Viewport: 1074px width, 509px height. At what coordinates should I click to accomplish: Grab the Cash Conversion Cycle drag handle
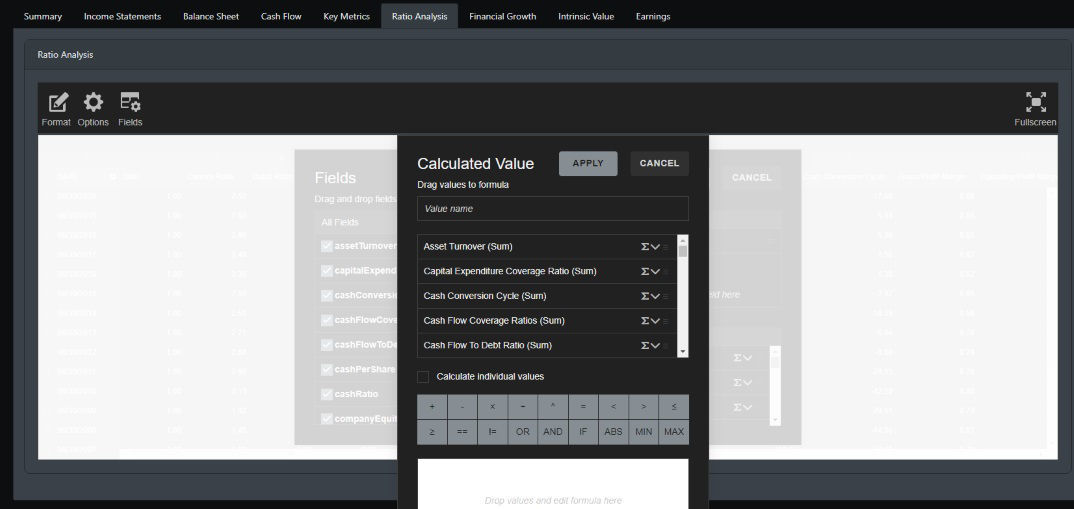pos(666,296)
